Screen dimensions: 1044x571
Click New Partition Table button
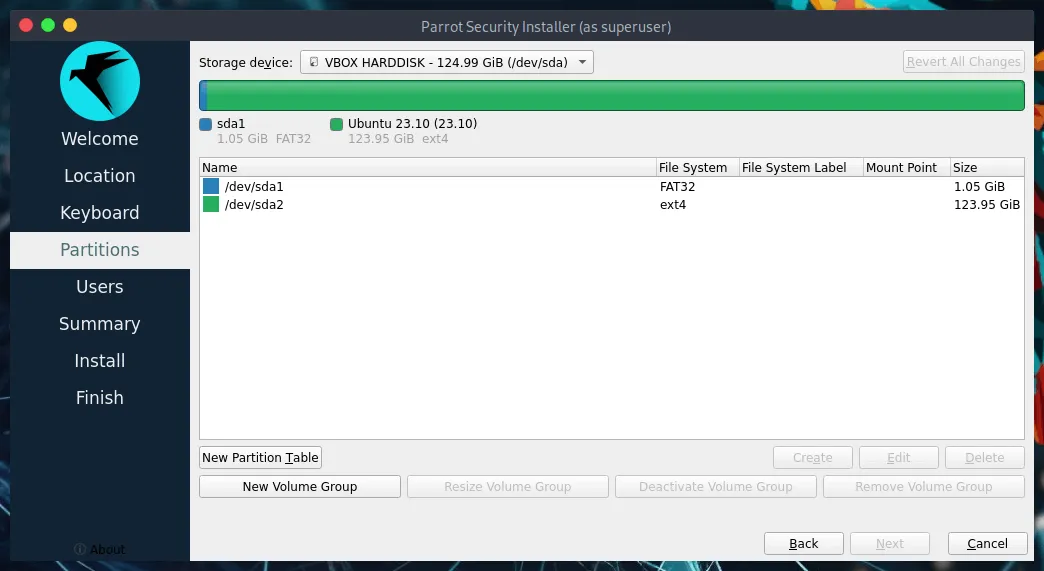point(260,457)
